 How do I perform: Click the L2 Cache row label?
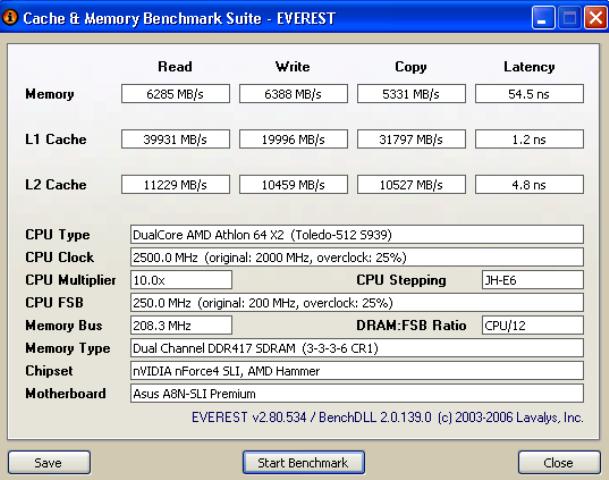[x=56, y=184]
